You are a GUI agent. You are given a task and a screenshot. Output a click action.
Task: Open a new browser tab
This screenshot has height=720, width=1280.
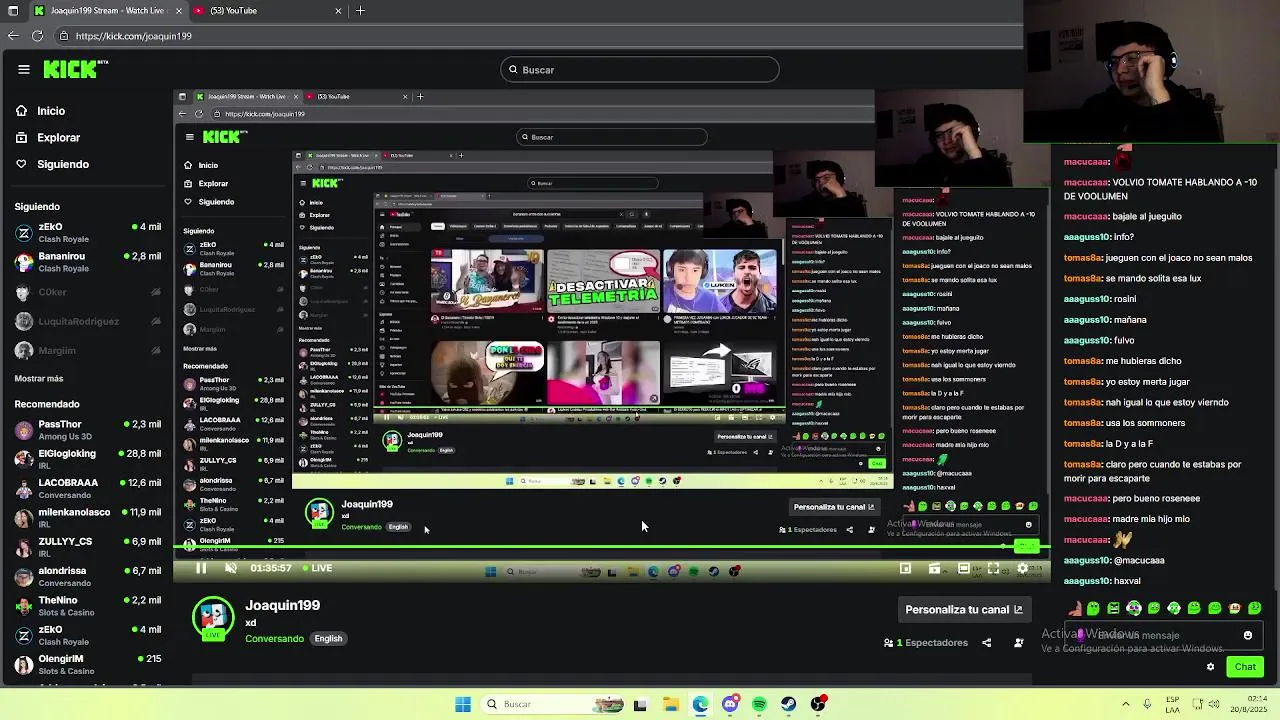coord(360,11)
